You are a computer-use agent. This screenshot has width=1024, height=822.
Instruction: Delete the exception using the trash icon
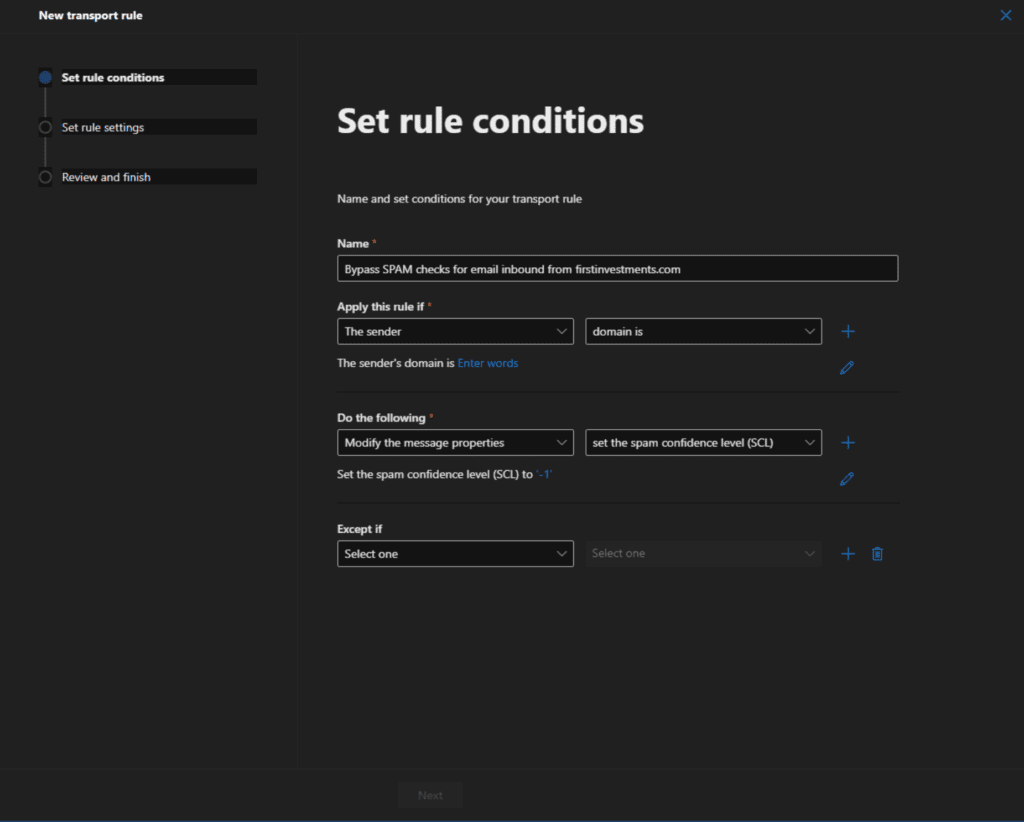(877, 553)
